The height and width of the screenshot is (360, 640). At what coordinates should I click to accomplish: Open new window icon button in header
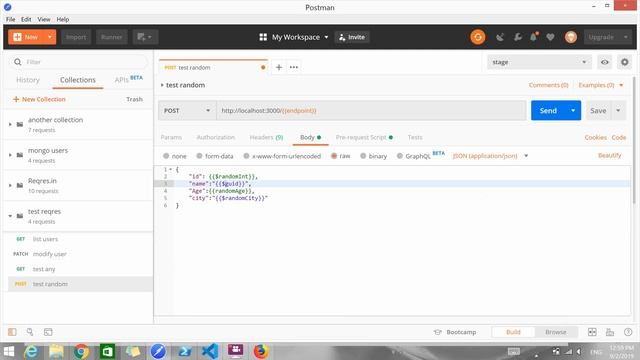pyautogui.click(x=145, y=37)
